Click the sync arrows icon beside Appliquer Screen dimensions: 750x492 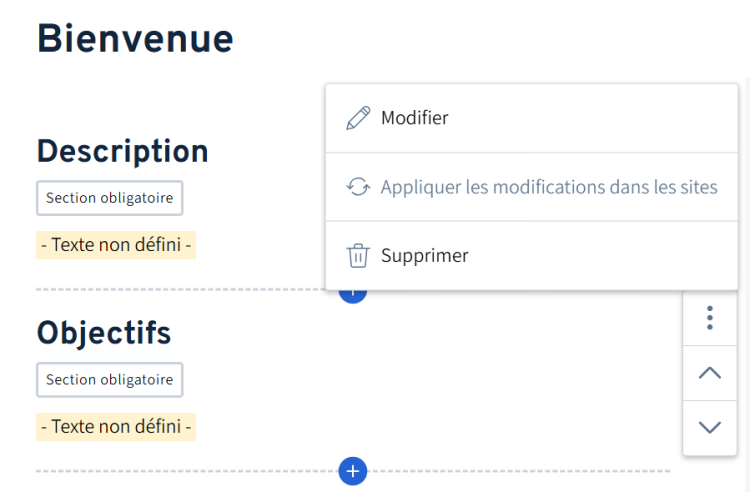(357, 187)
